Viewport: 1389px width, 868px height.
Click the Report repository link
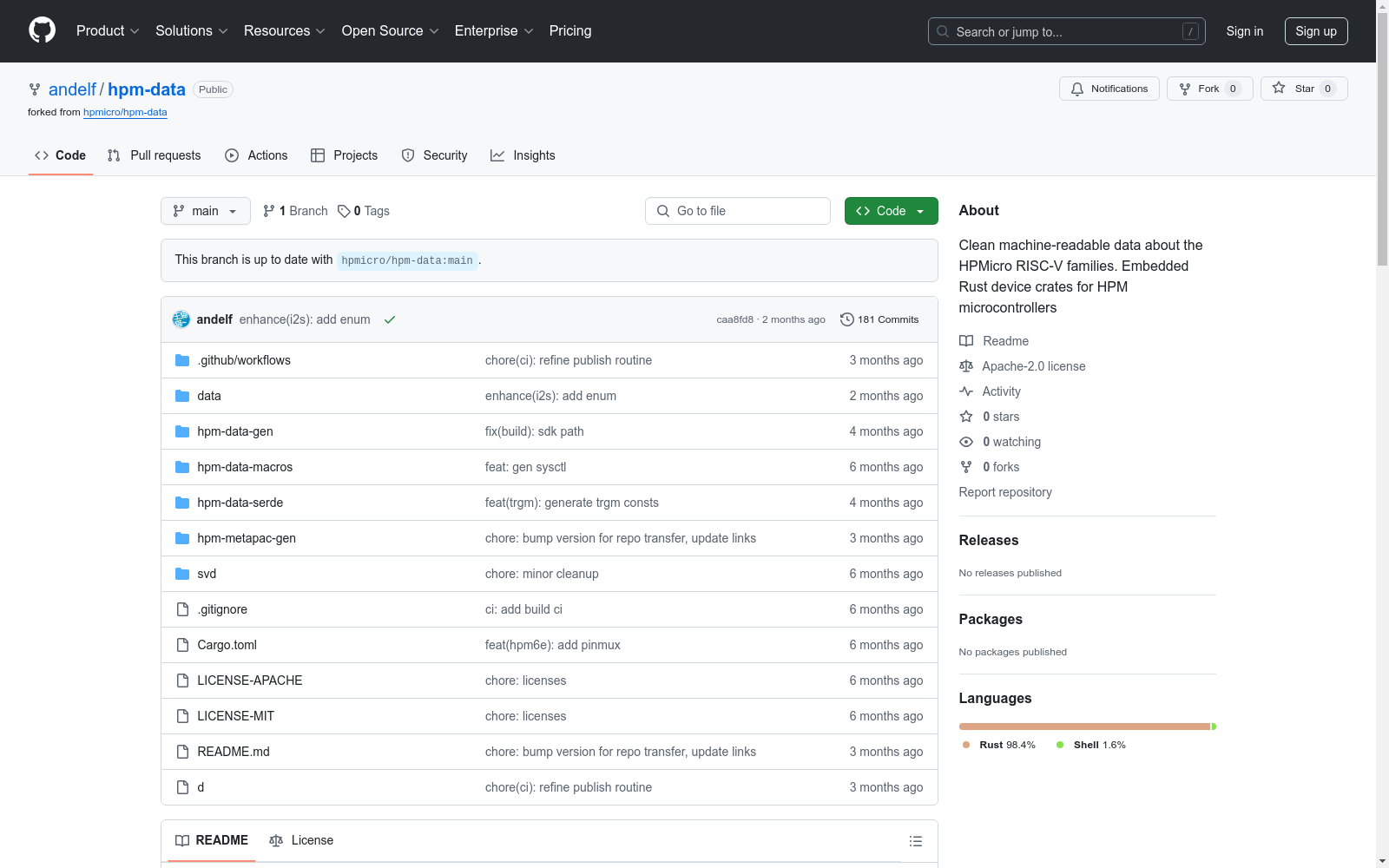[1005, 492]
